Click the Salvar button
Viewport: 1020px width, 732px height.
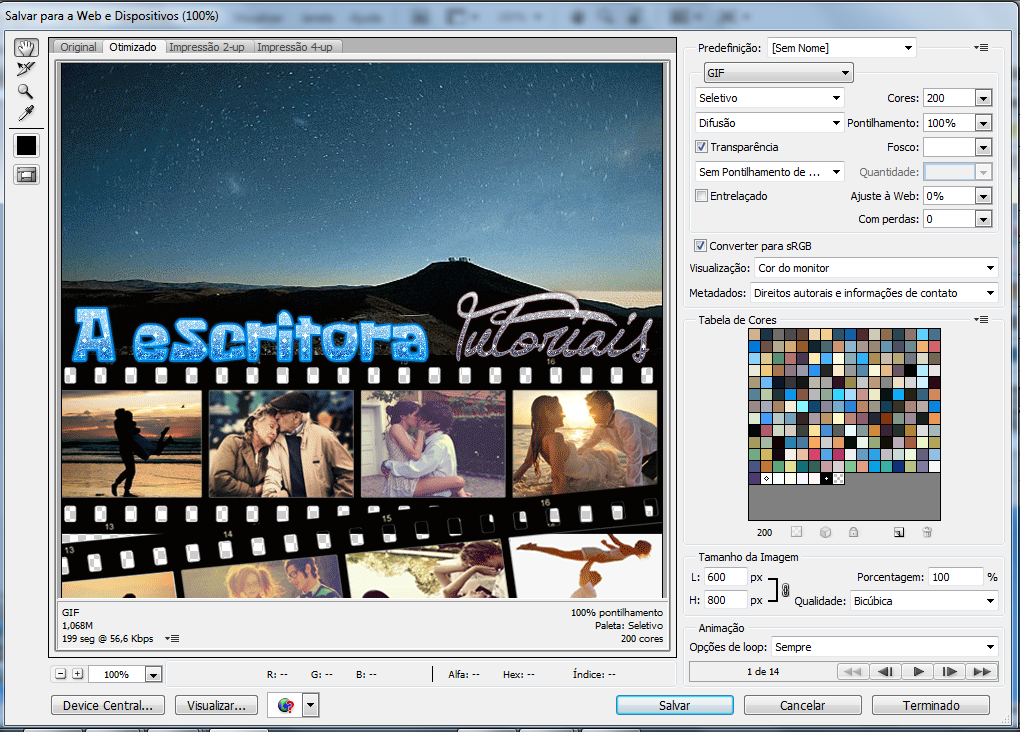674,705
